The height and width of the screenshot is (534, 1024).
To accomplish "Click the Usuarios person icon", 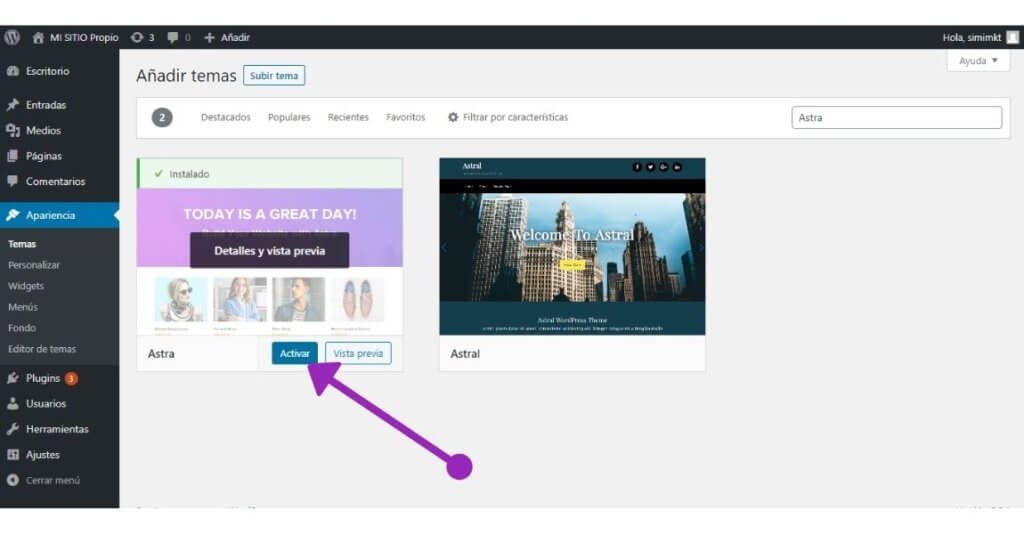I will (x=12, y=403).
